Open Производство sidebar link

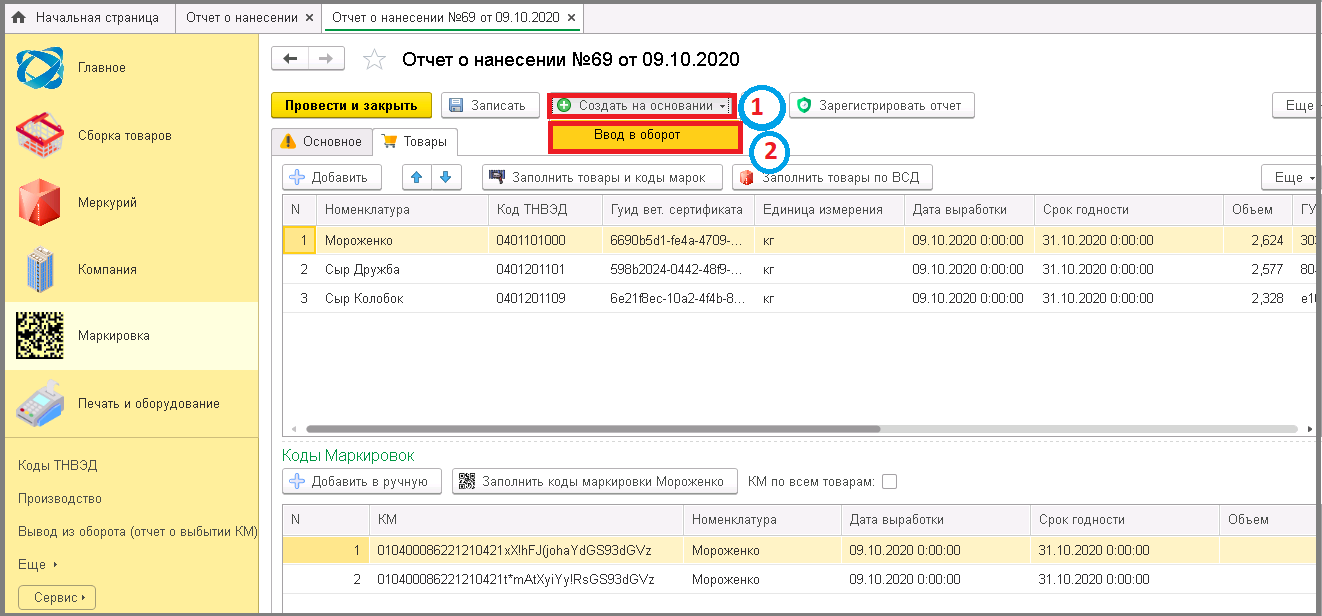60,498
